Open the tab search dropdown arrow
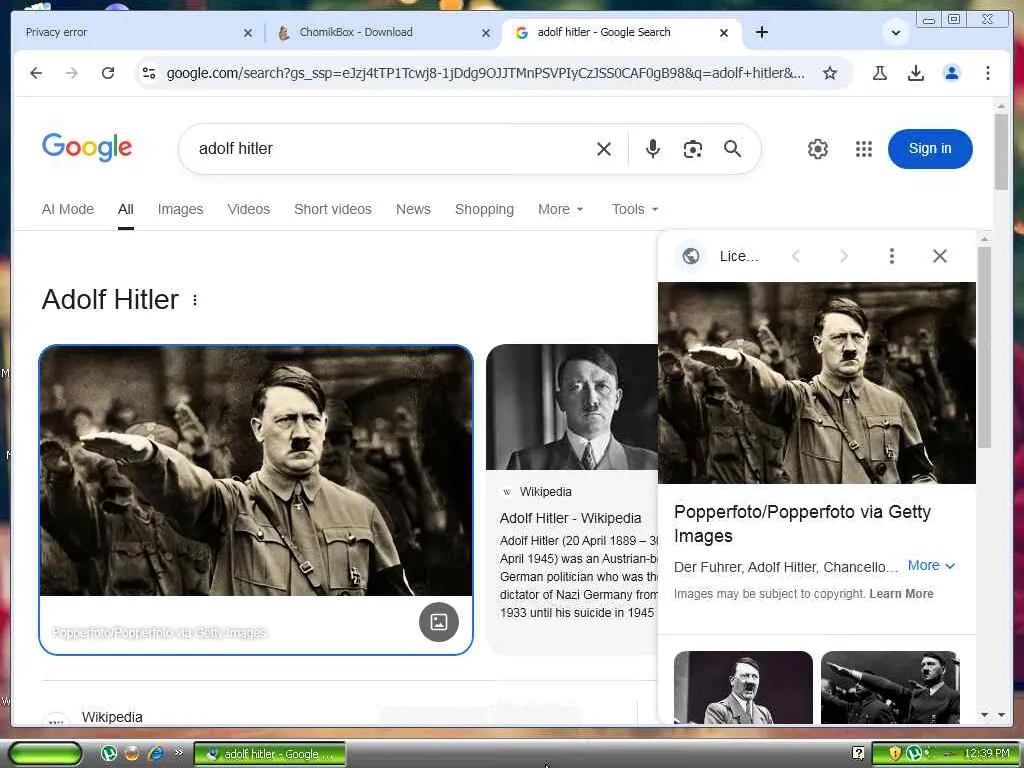 (895, 32)
